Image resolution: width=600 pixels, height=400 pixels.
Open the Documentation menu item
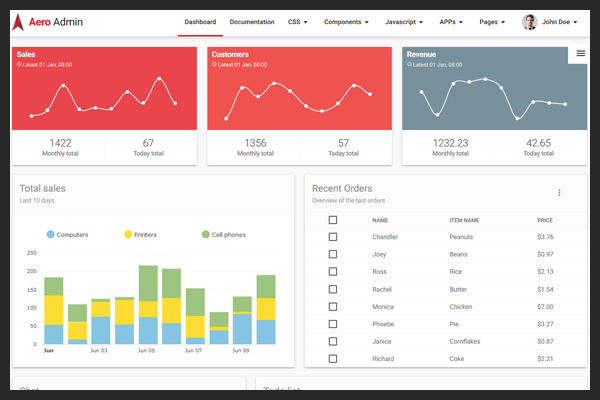click(x=252, y=22)
